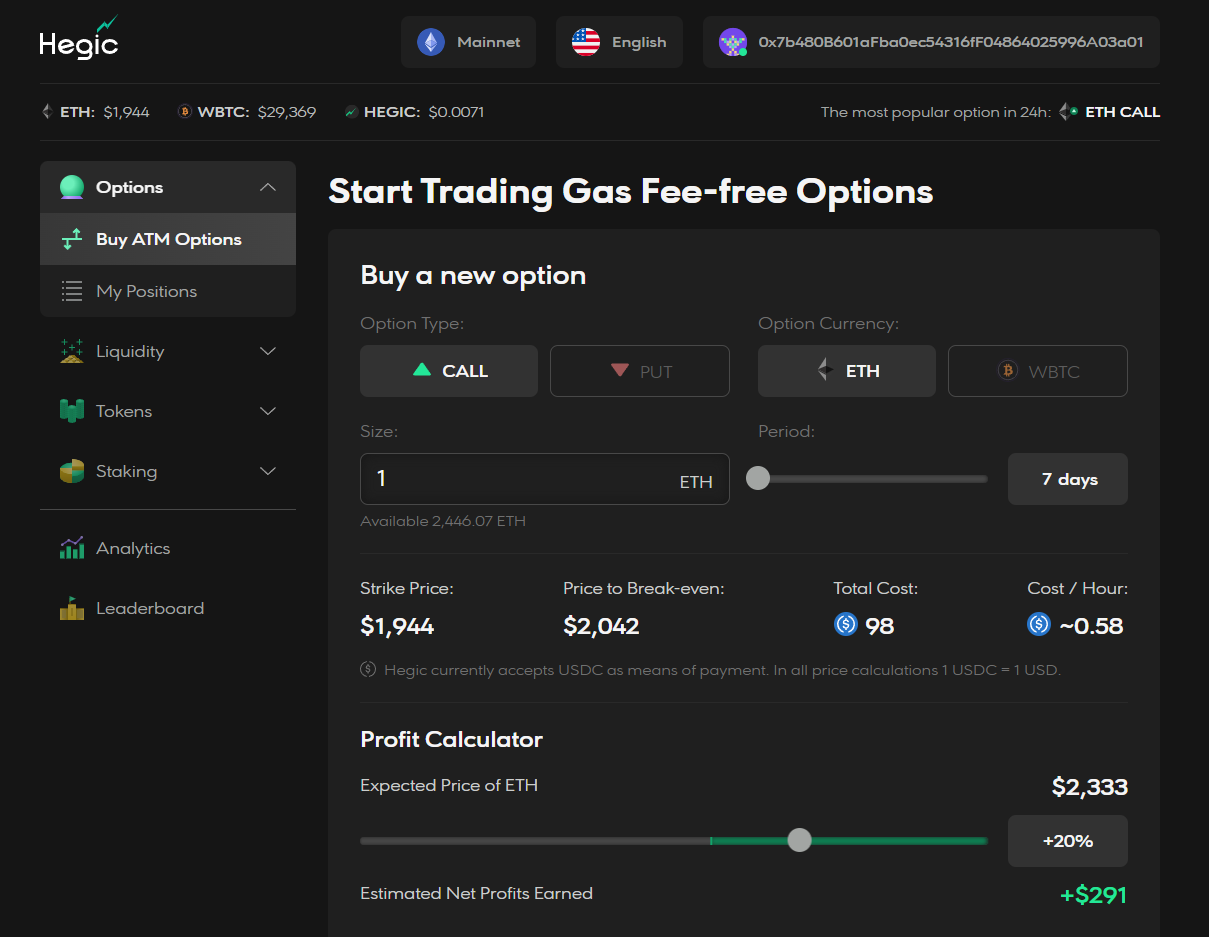Select the PUT option type
Screen dimensions: 1209x937
(x=640, y=371)
